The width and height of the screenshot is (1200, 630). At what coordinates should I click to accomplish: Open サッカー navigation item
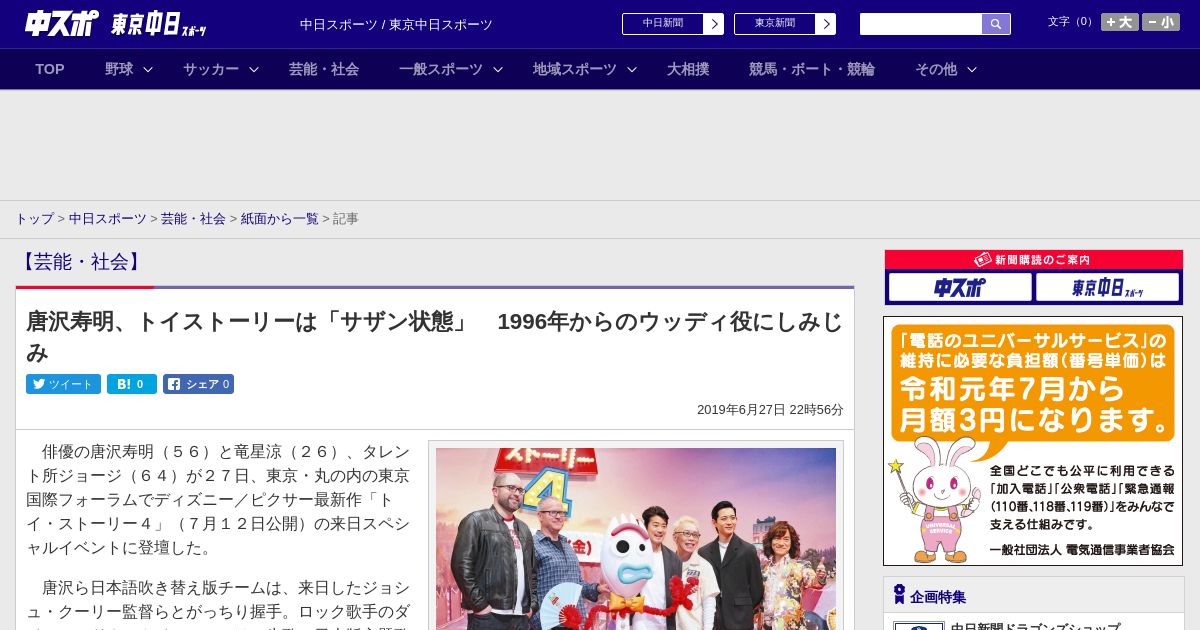pyautogui.click(x=211, y=69)
